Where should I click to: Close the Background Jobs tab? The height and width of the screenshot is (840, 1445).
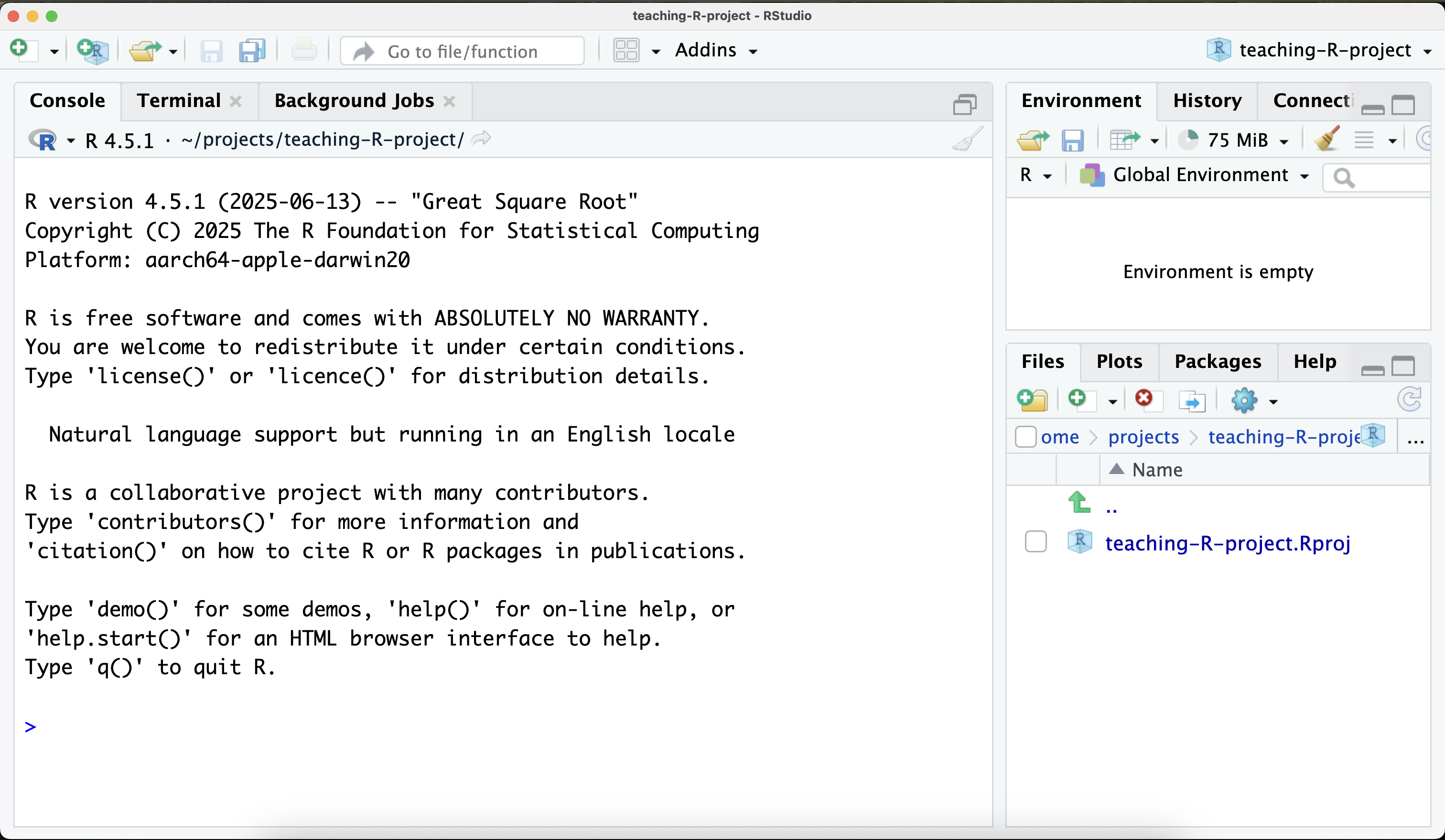[449, 101]
